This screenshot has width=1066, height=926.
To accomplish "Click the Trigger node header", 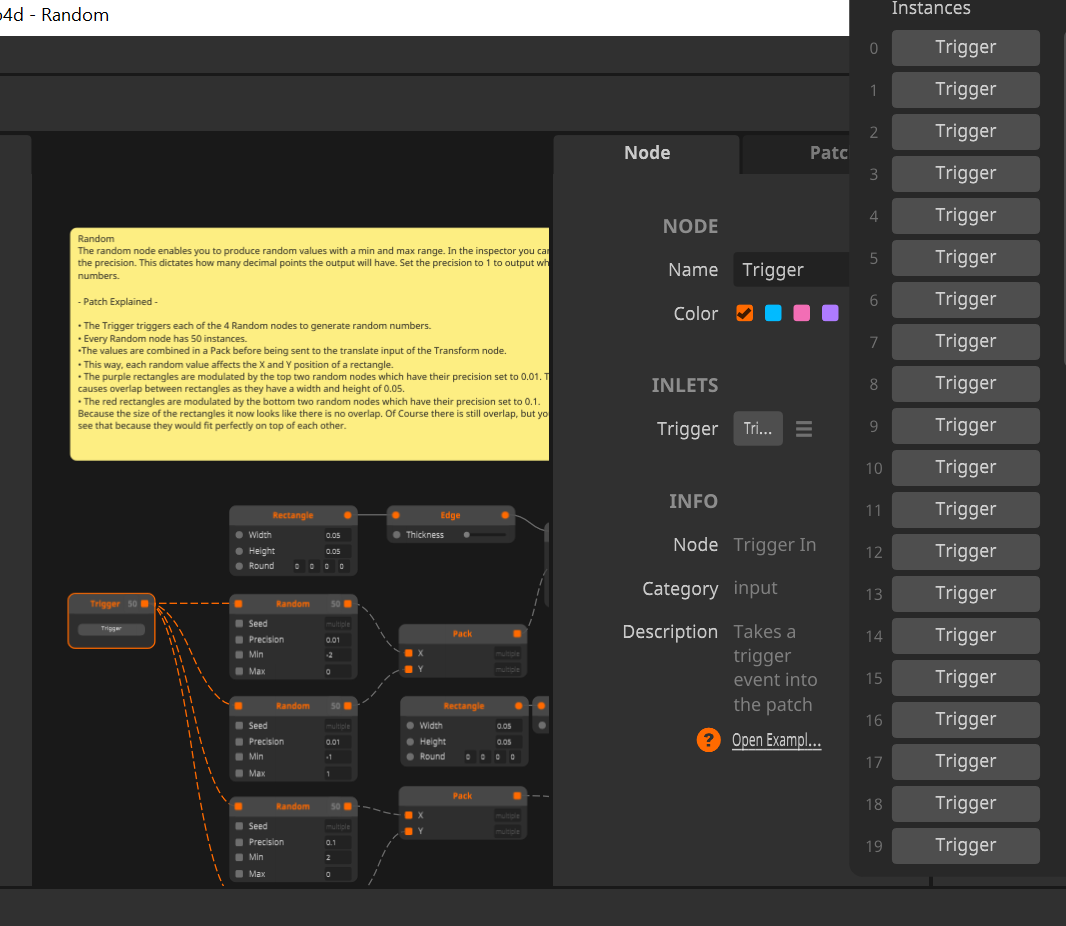I will (x=104, y=604).
